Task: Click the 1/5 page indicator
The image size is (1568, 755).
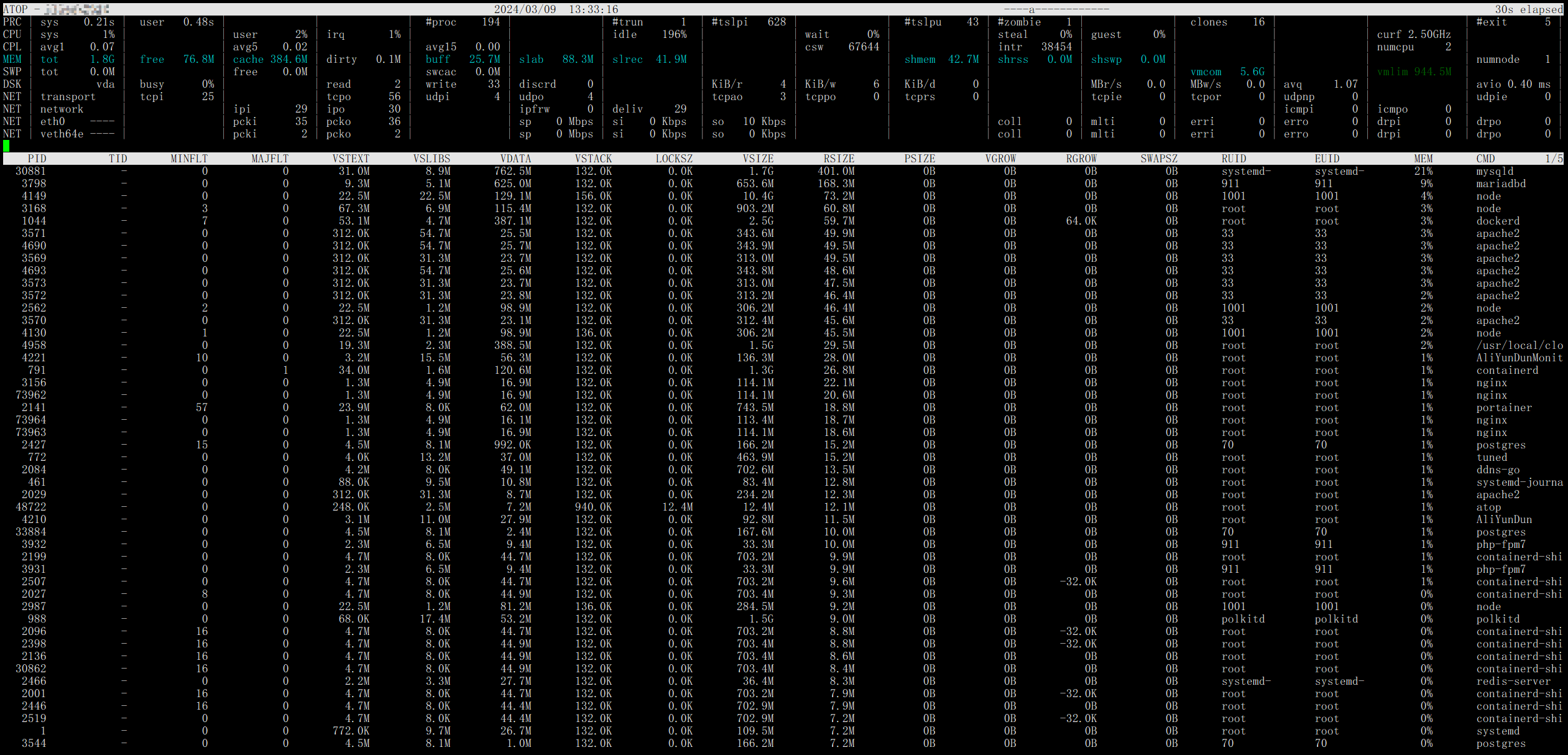Action: [1554, 159]
